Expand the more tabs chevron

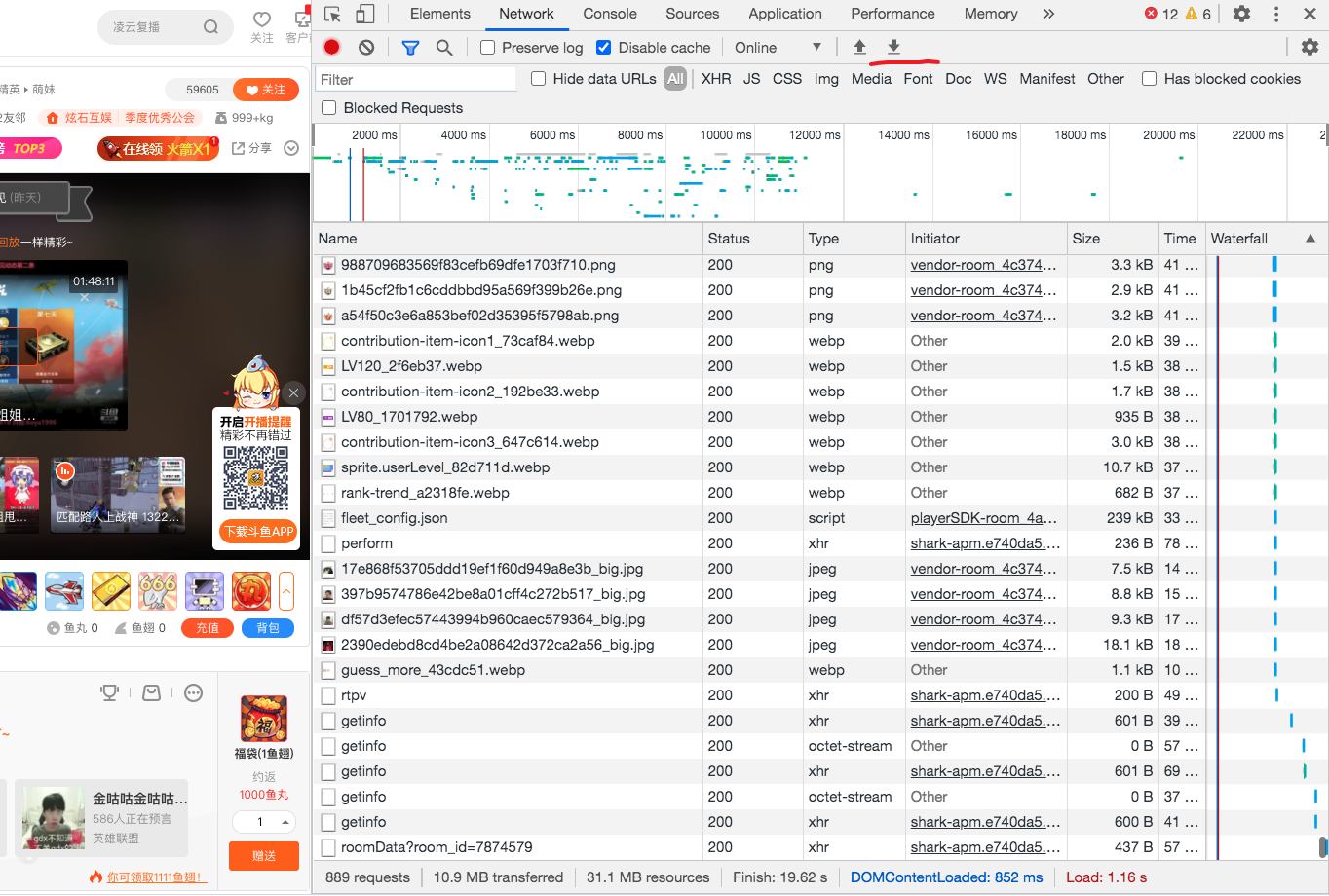click(x=1048, y=14)
